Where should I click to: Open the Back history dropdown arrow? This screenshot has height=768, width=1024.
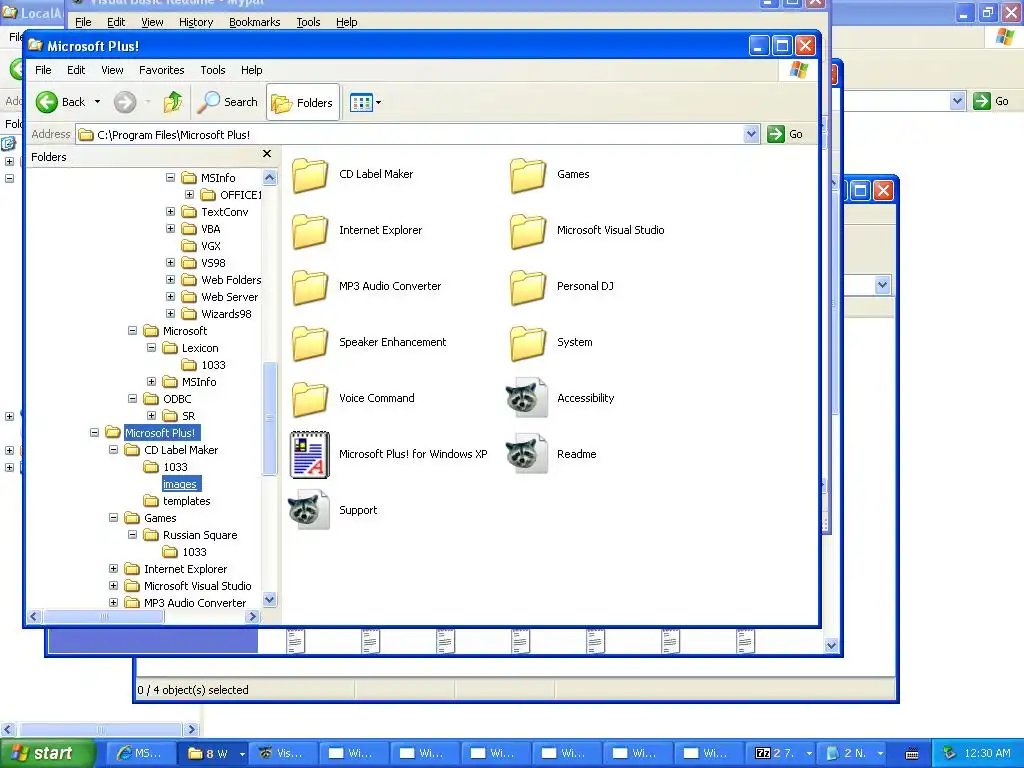tap(97, 102)
